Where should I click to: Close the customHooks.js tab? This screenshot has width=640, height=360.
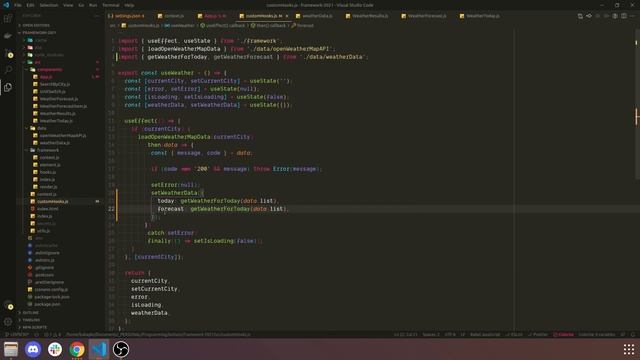(287, 16)
